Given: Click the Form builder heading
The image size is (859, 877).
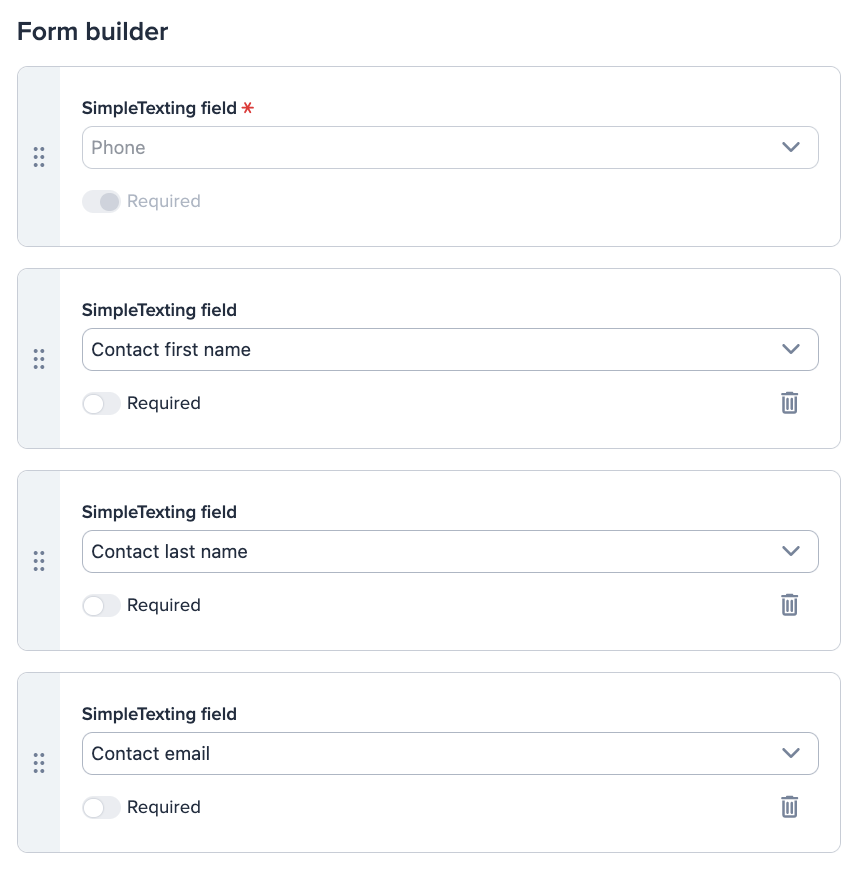Looking at the screenshot, I should point(92,32).
